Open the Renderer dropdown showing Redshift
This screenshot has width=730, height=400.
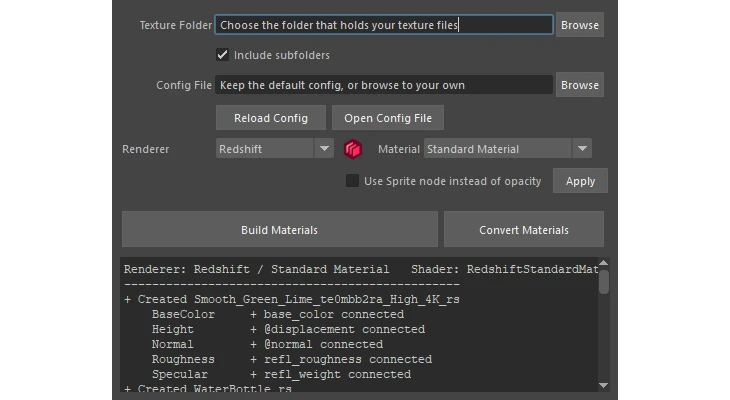[275, 149]
